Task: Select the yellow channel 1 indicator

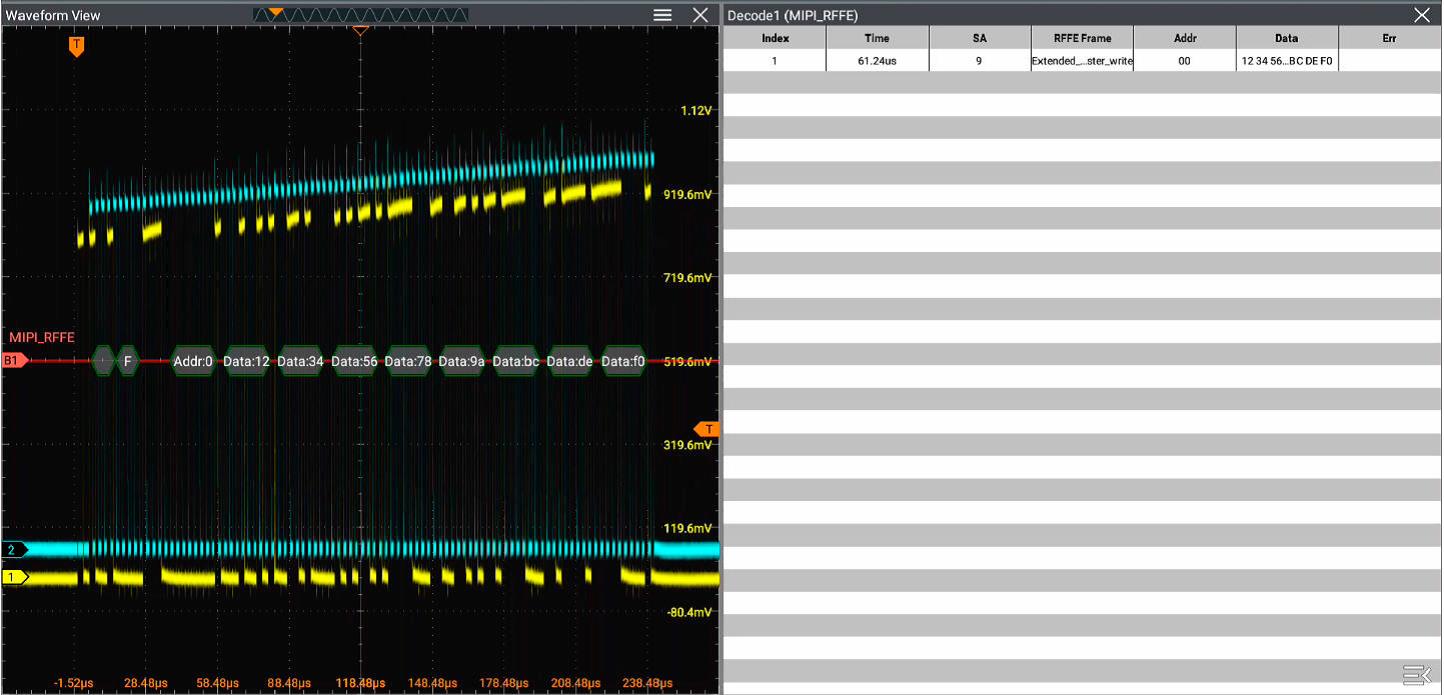Action: click(x=15, y=577)
